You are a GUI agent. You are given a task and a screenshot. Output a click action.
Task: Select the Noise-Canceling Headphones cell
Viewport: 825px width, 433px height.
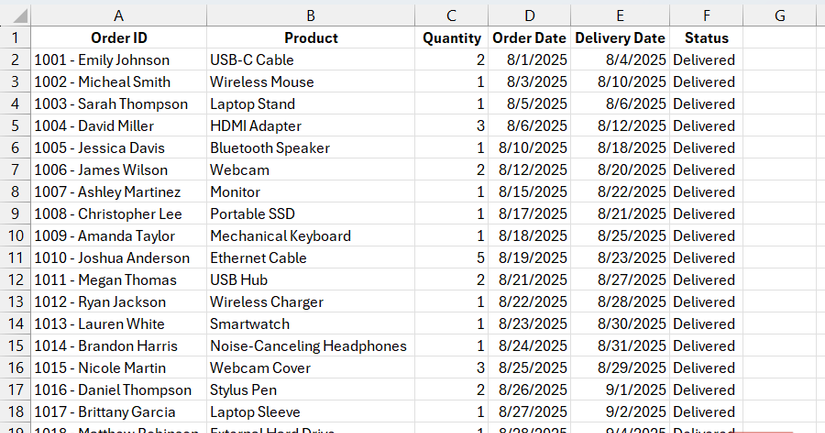[x=308, y=346]
